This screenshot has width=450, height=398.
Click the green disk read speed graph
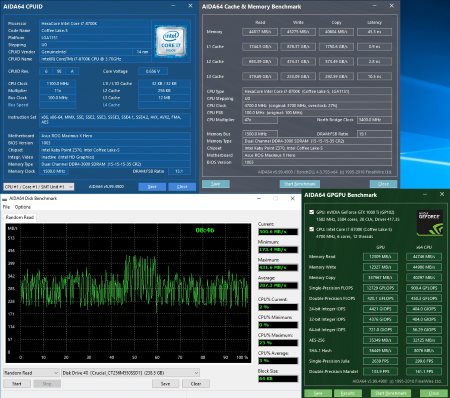128,293
